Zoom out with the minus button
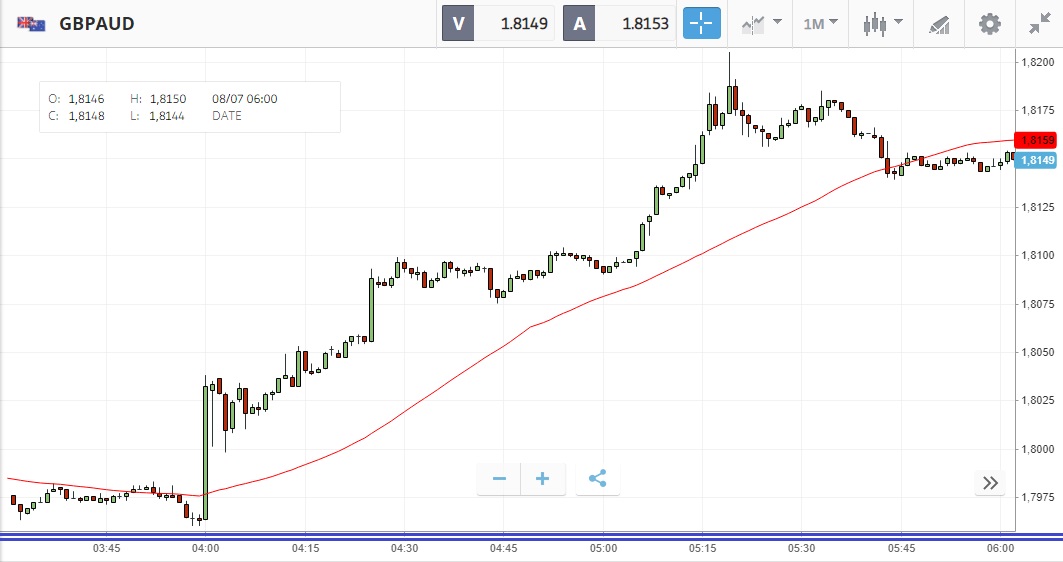The width and height of the screenshot is (1063, 562). click(x=499, y=479)
